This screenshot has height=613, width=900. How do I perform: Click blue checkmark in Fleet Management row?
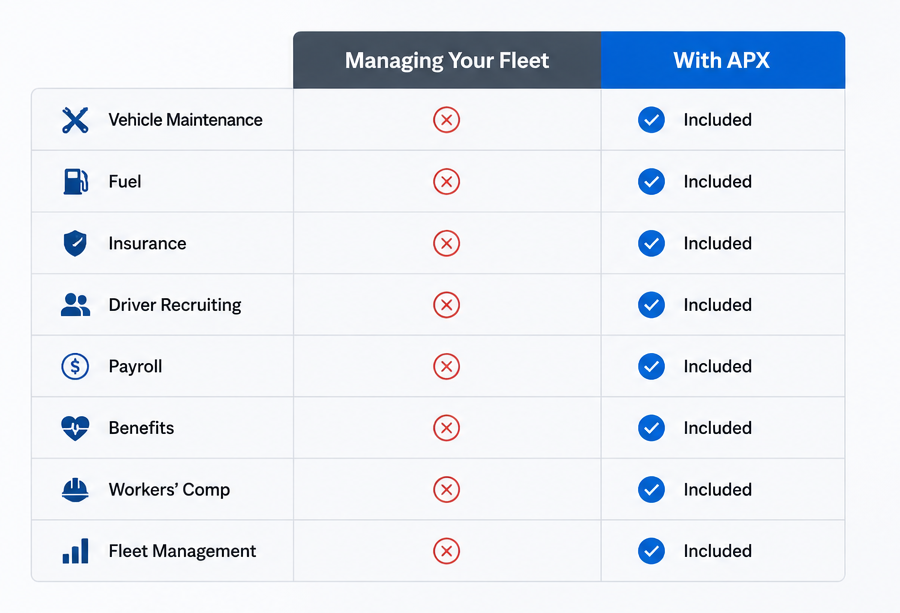tap(651, 551)
